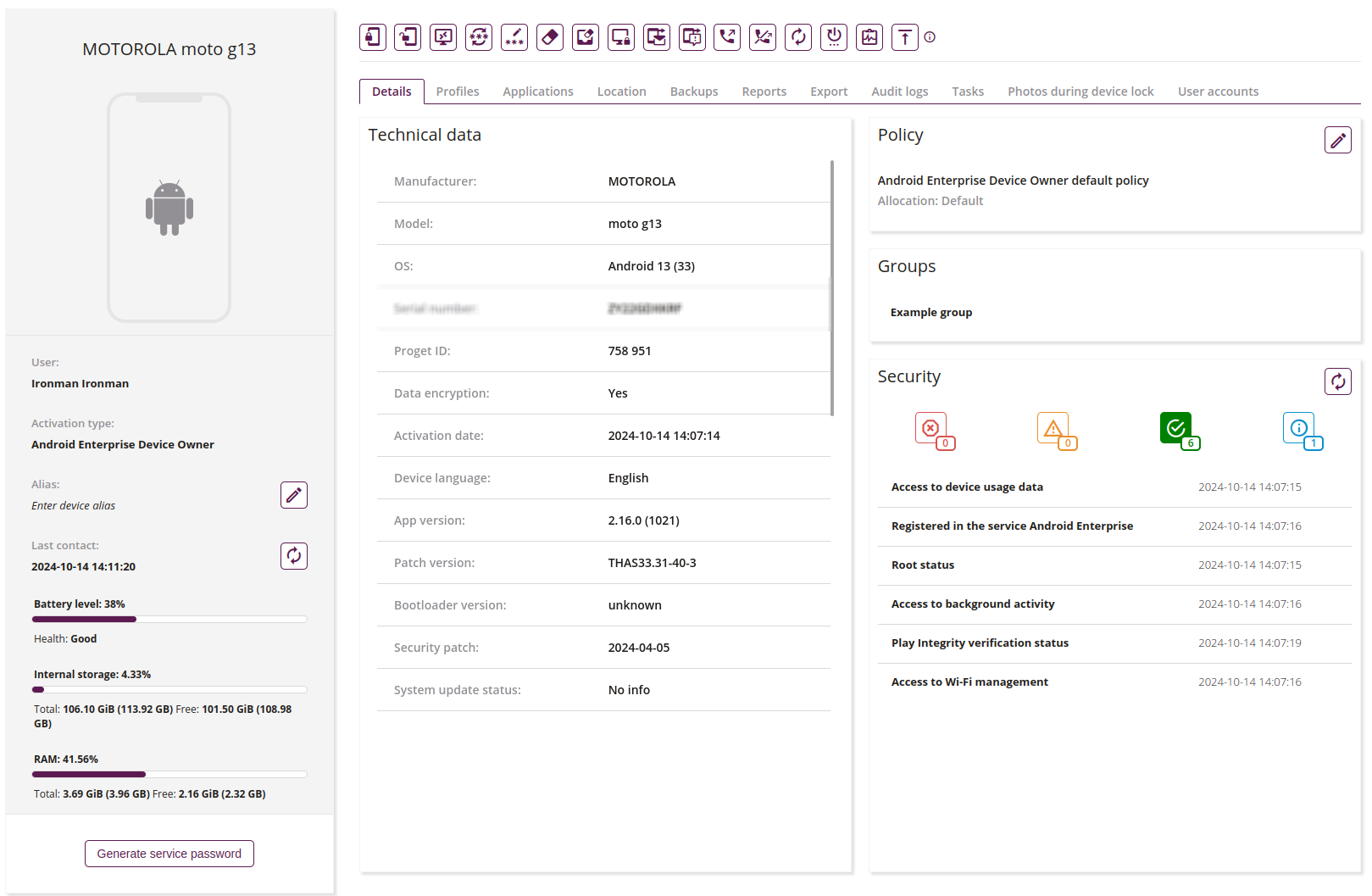Open Photos during device lock tab
The height and width of the screenshot is (896, 1372).
(1080, 92)
